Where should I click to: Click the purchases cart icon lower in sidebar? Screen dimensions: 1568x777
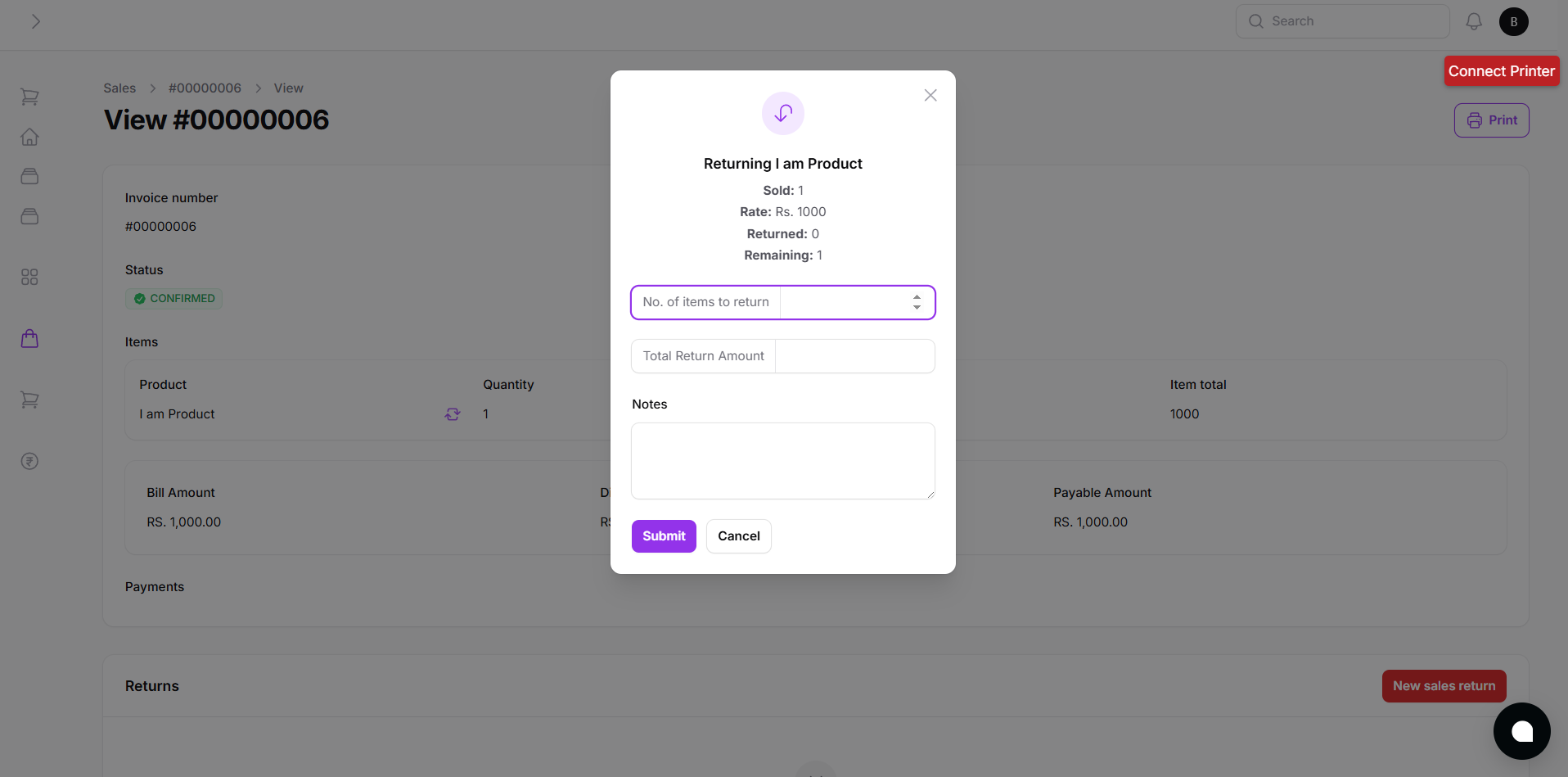(29, 400)
